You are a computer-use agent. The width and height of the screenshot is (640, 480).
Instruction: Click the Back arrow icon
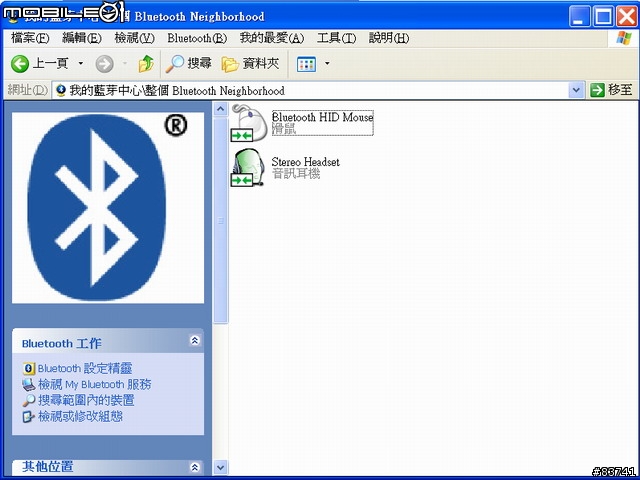tap(20, 64)
